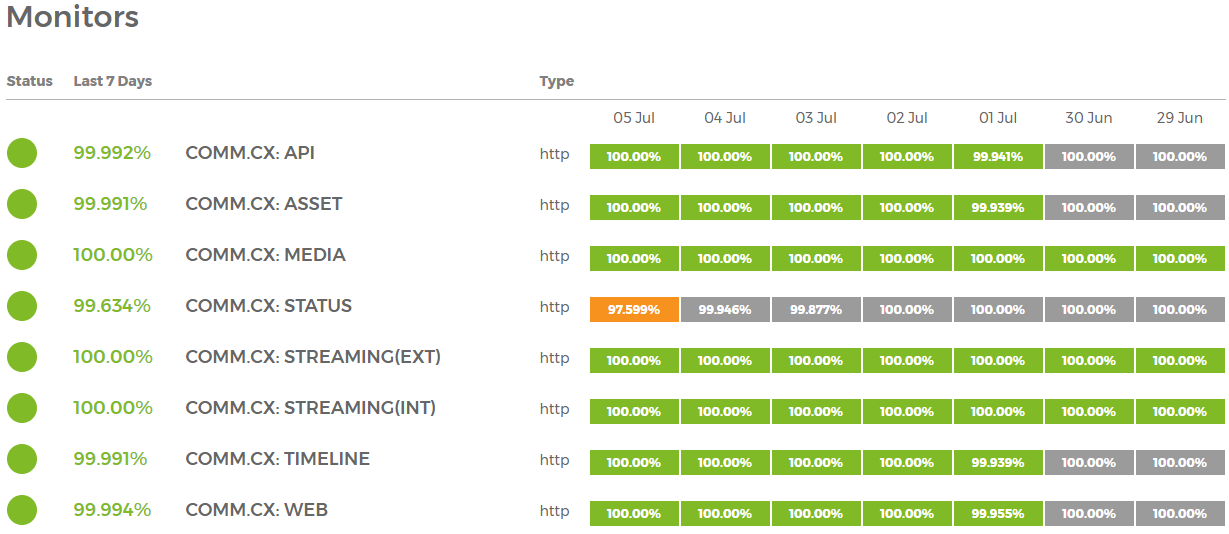This screenshot has height=534, width=1229.
Task: Click the green status circle for COMM.CX: ASSET
Action: click(22, 204)
